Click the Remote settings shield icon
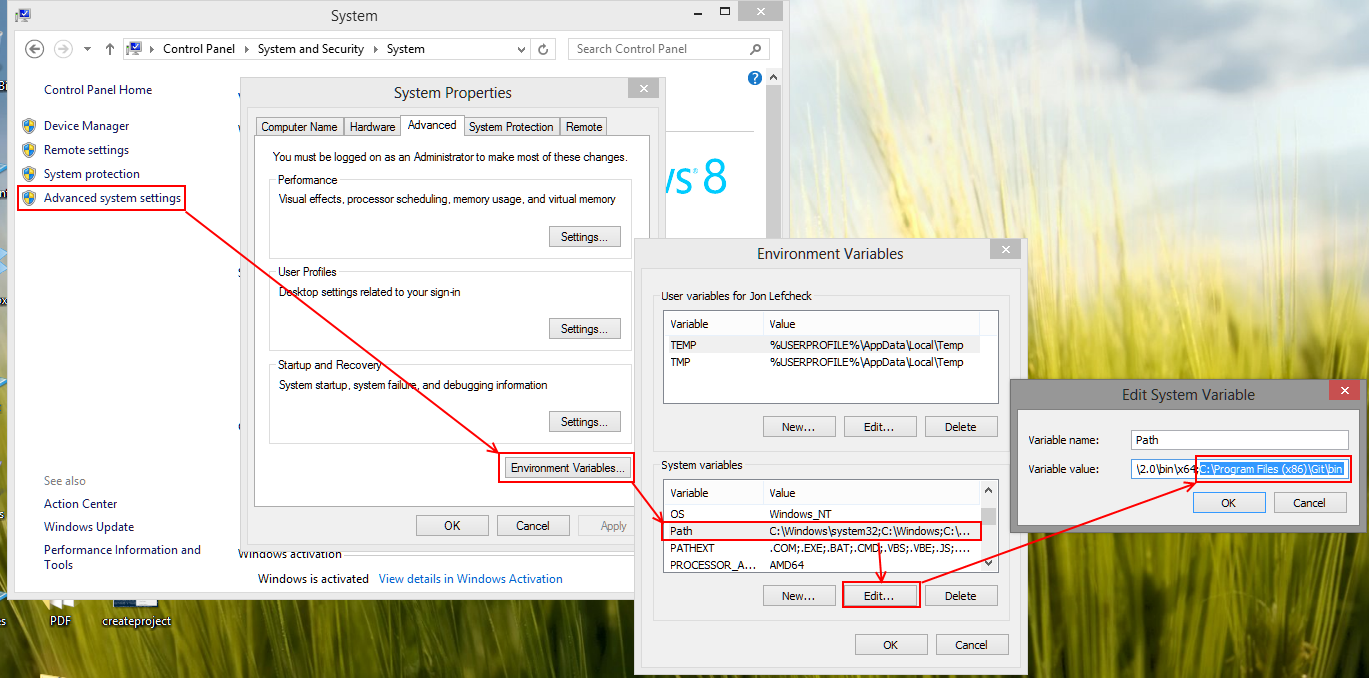Screen dimensions: 1369x678 [29, 150]
